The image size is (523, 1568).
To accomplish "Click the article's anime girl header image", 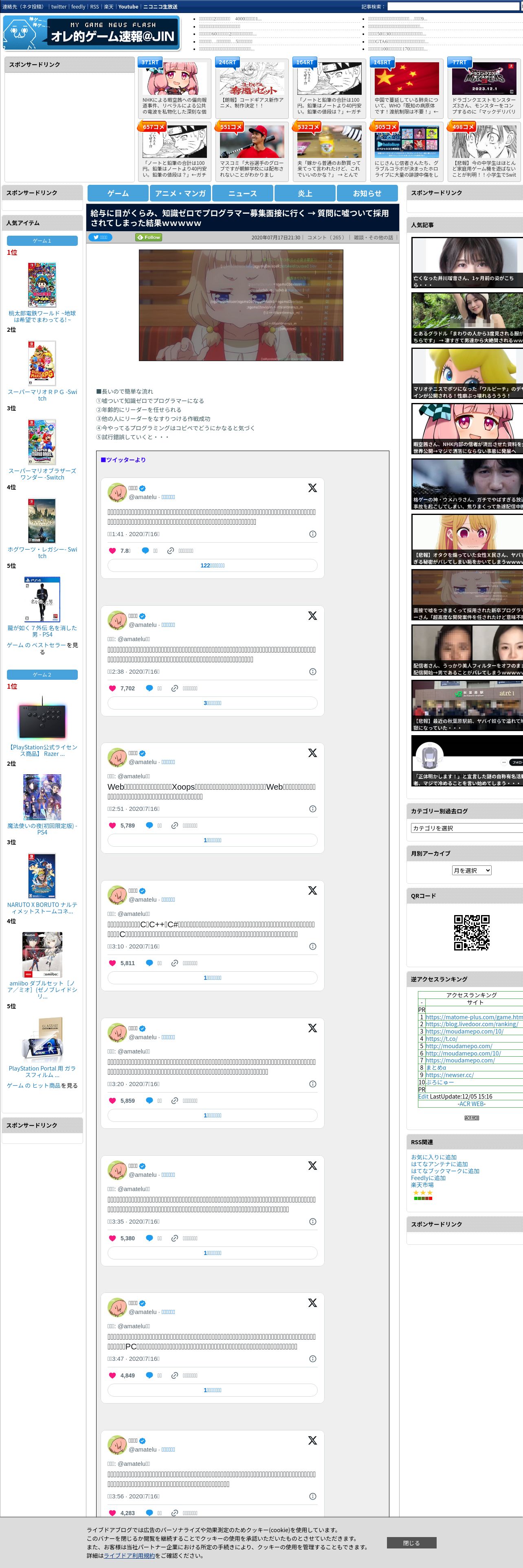I will 240,305.
